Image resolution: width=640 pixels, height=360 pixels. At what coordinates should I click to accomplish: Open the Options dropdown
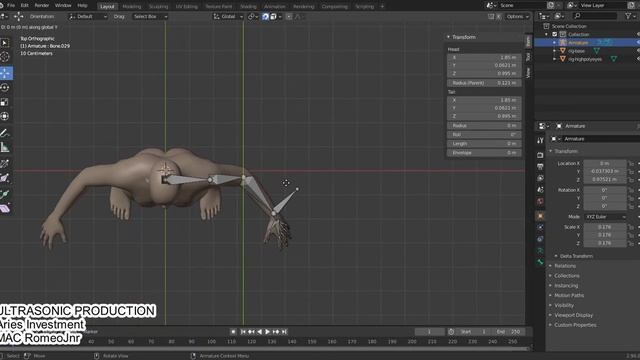tap(517, 17)
